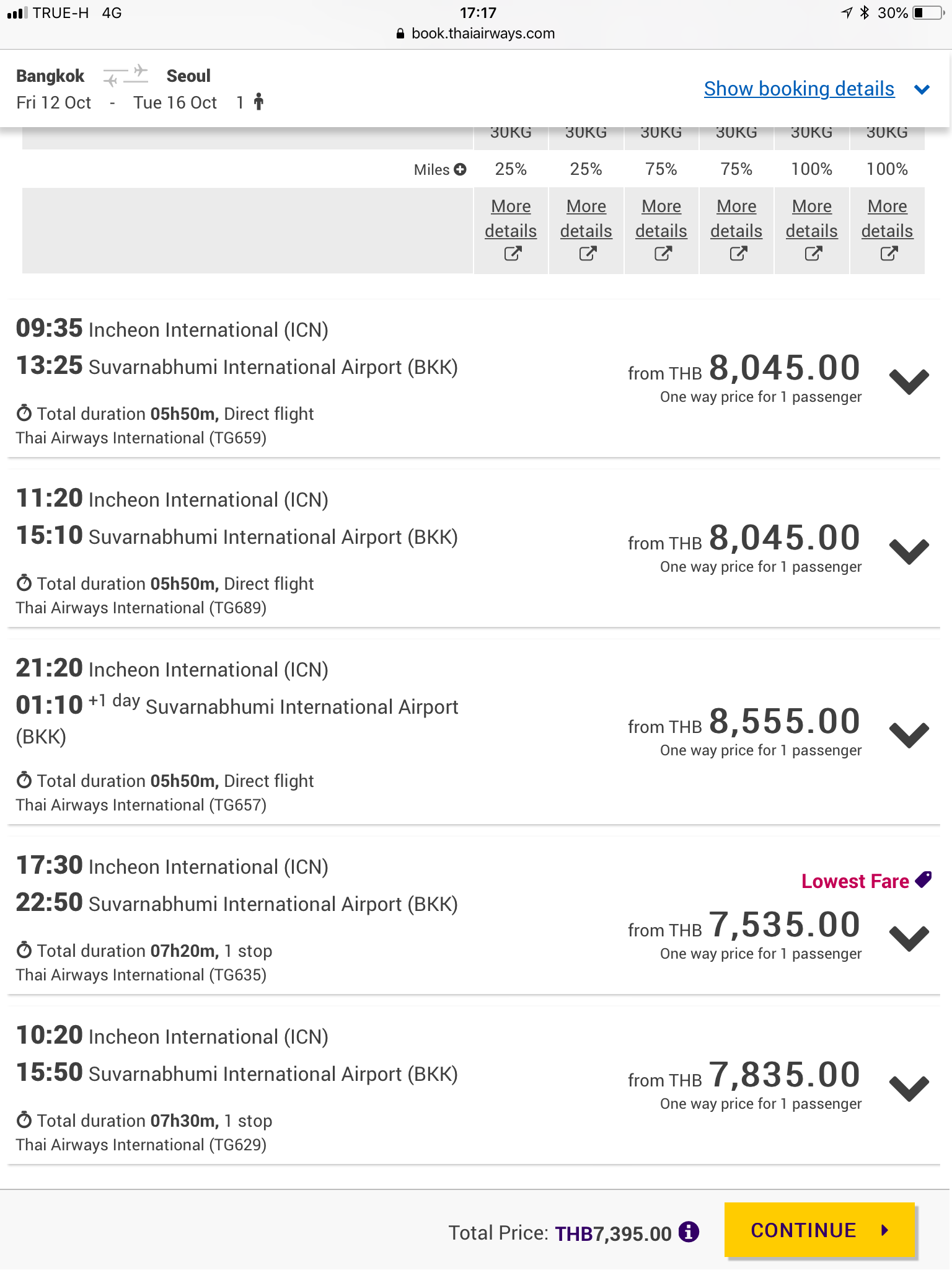Click the passenger count person icon

pos(259,102)
